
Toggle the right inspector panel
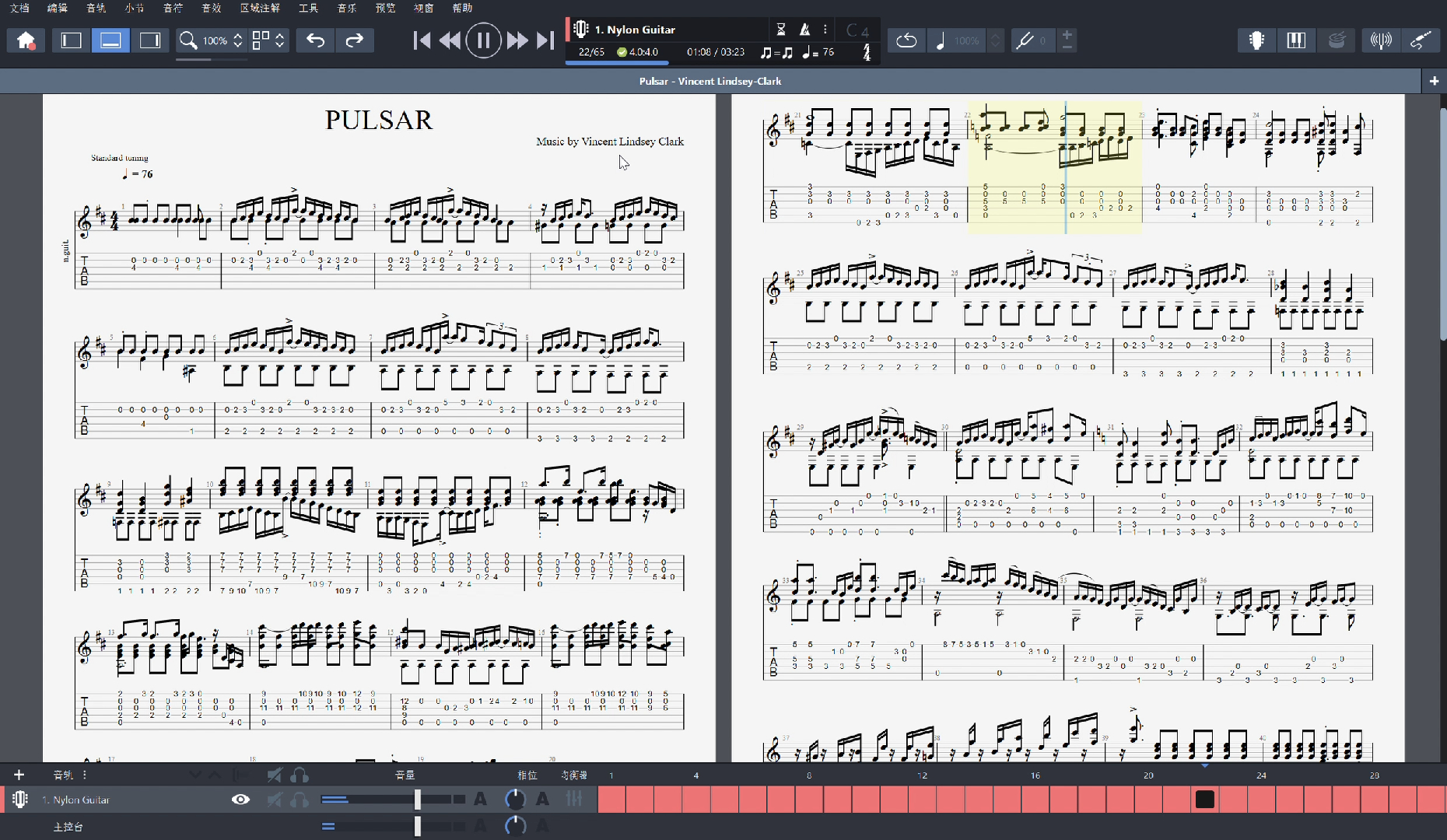[150, 40]
